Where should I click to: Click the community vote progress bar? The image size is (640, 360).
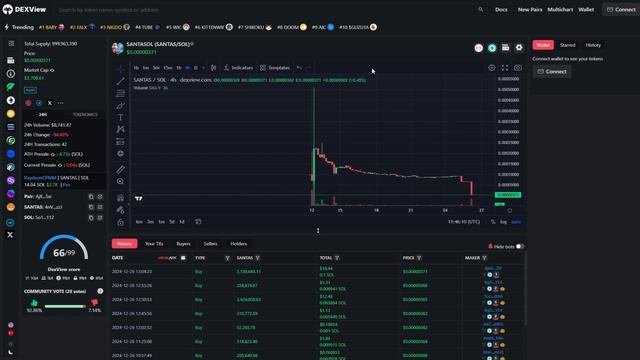click(x=64, y=306)
